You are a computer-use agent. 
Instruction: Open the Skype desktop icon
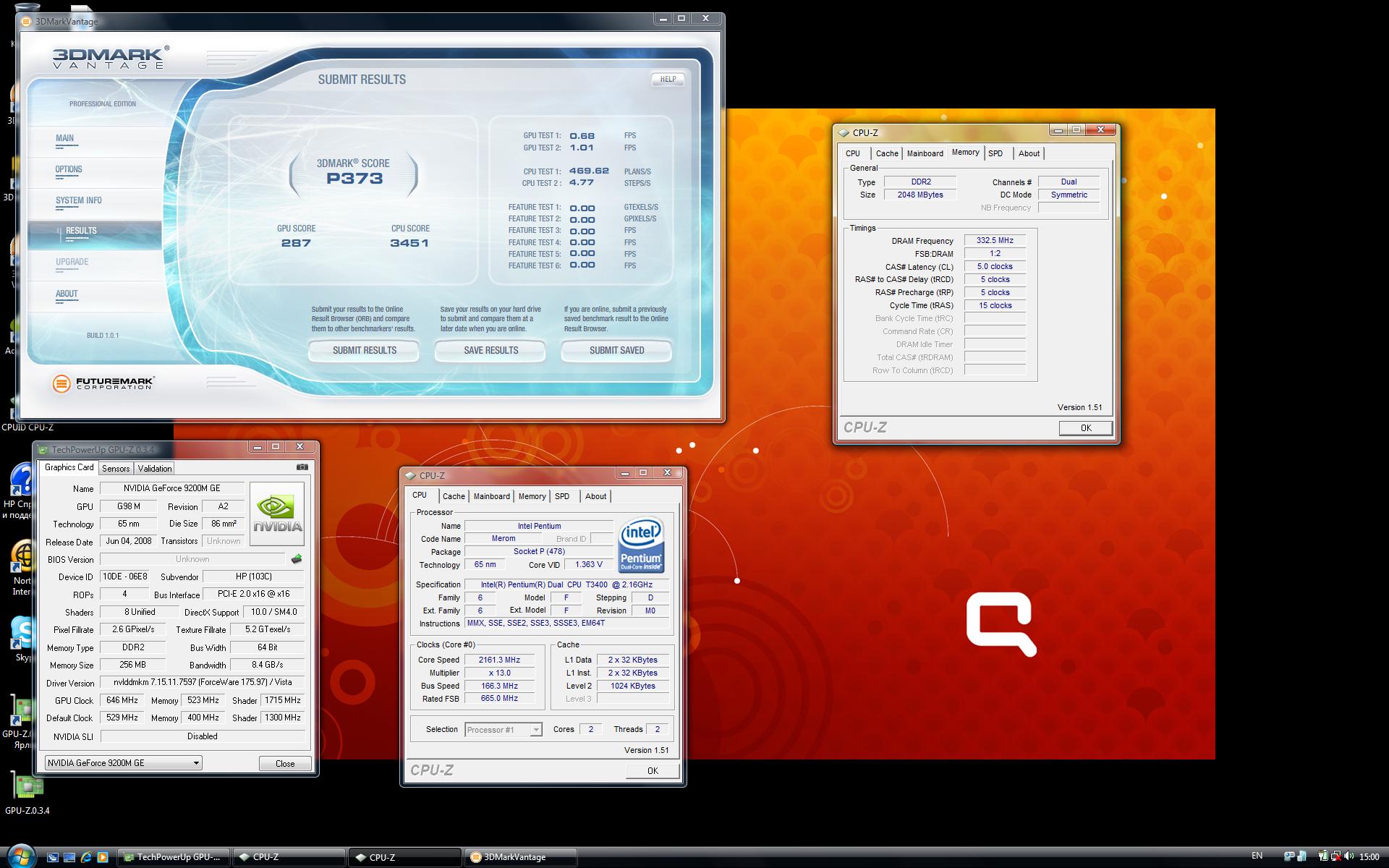click(x=22, y=639)
